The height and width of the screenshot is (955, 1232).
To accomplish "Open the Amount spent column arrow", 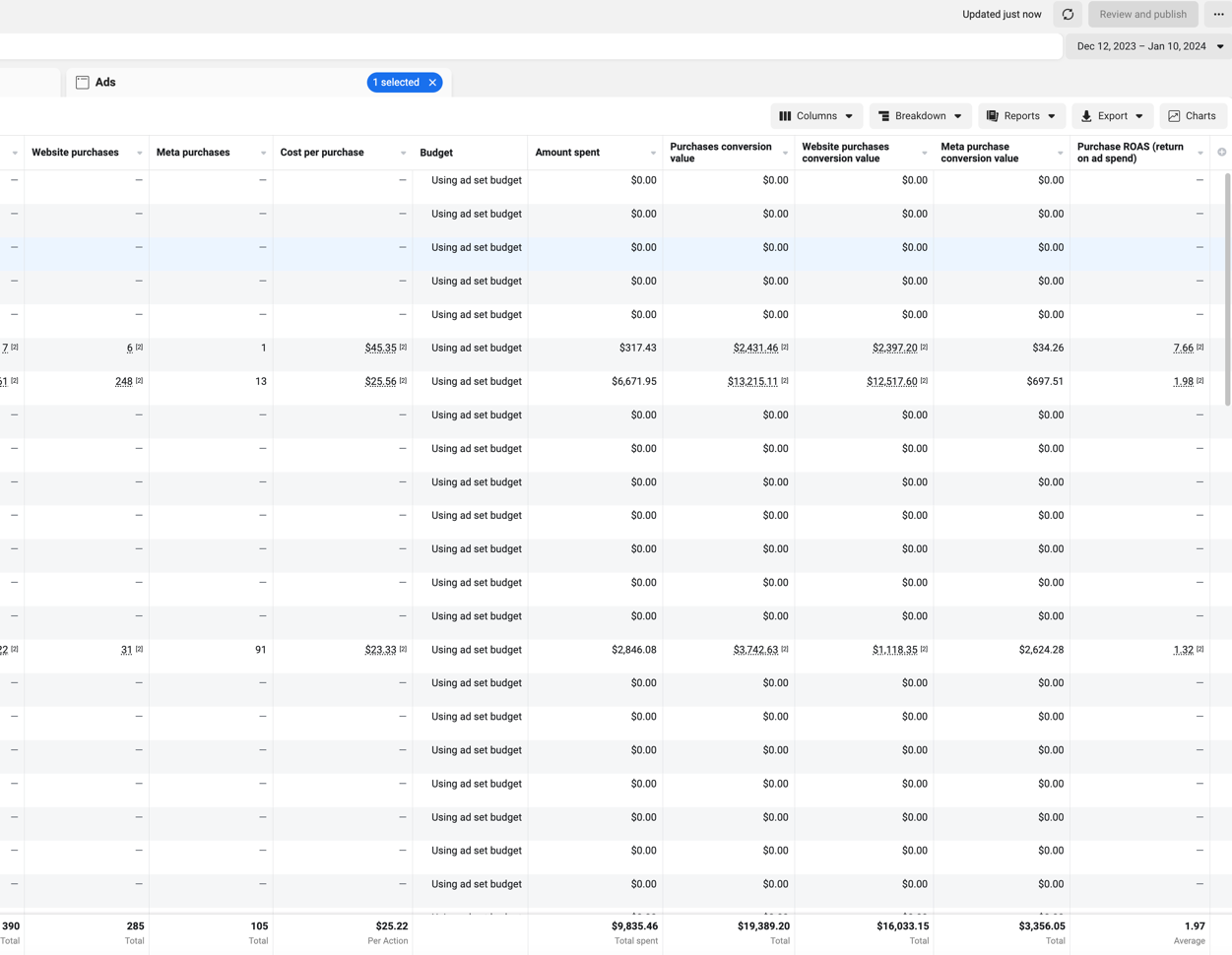I will point(653,154).
